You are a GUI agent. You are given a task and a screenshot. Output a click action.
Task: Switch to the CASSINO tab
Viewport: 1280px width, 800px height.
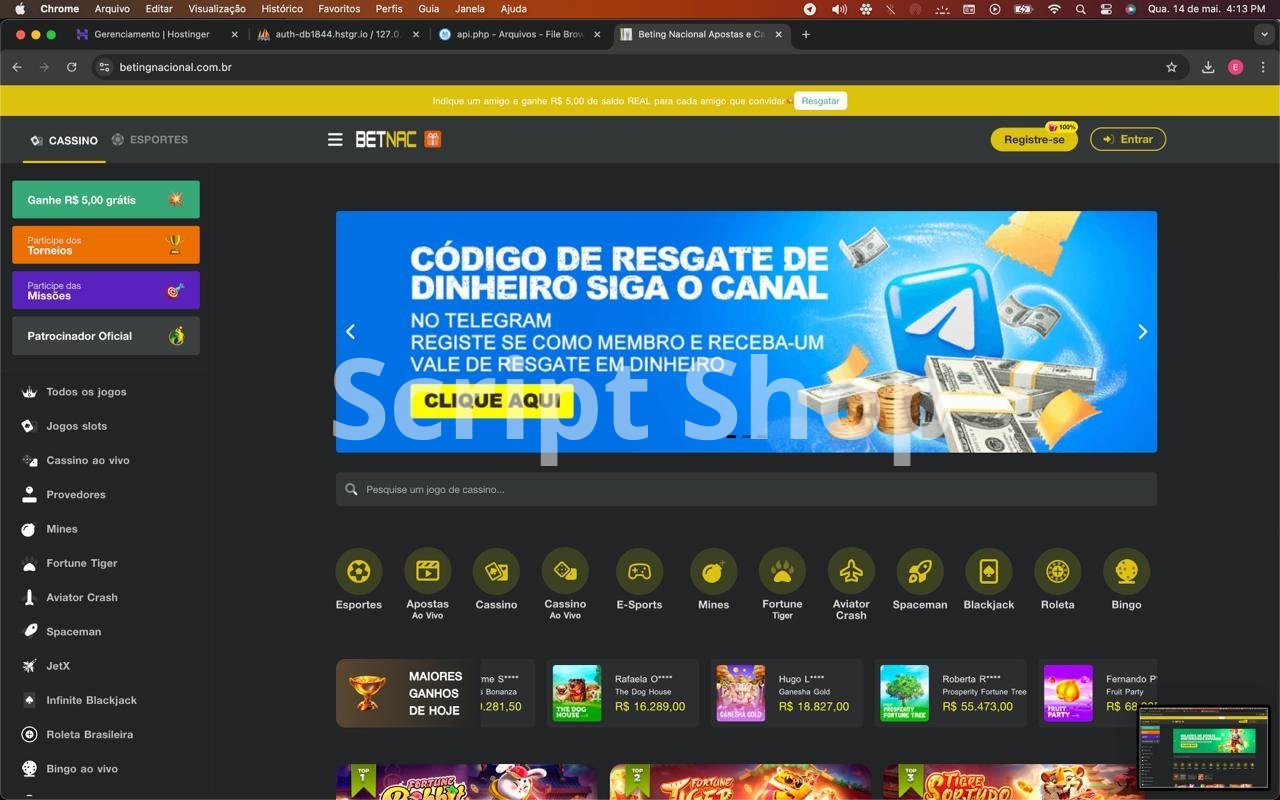point(64,140)
